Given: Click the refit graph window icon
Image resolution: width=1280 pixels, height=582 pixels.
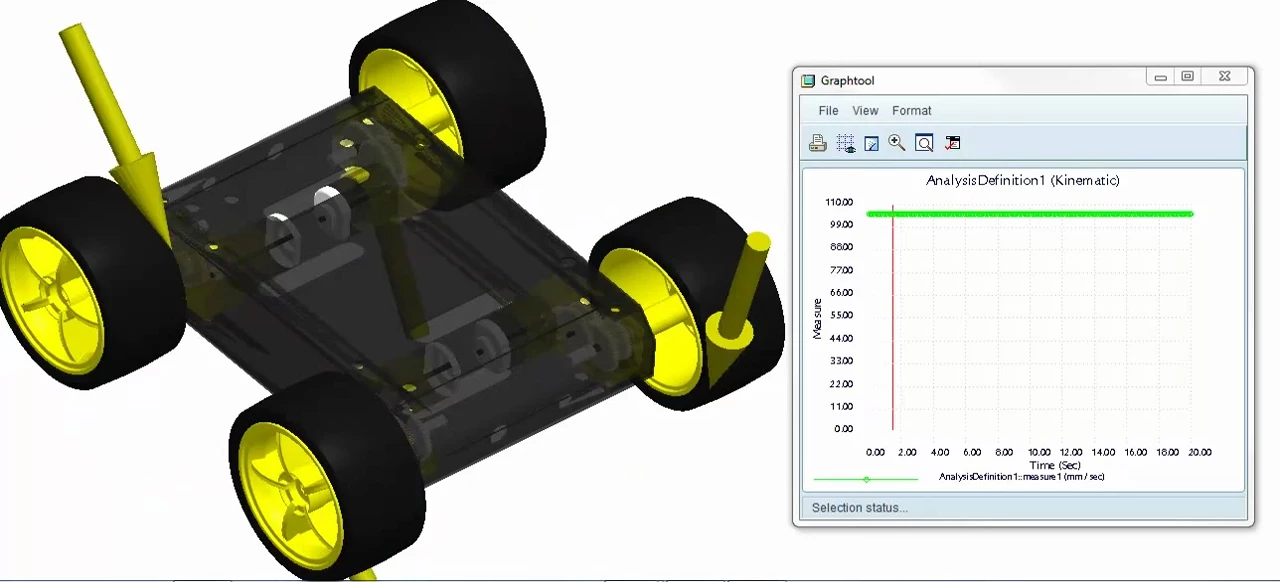Looking at the screenshot, I should click(924, 143).
